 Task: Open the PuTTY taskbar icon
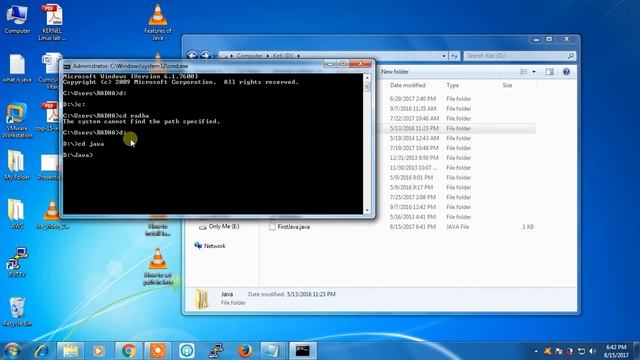(x=216, y=351)
